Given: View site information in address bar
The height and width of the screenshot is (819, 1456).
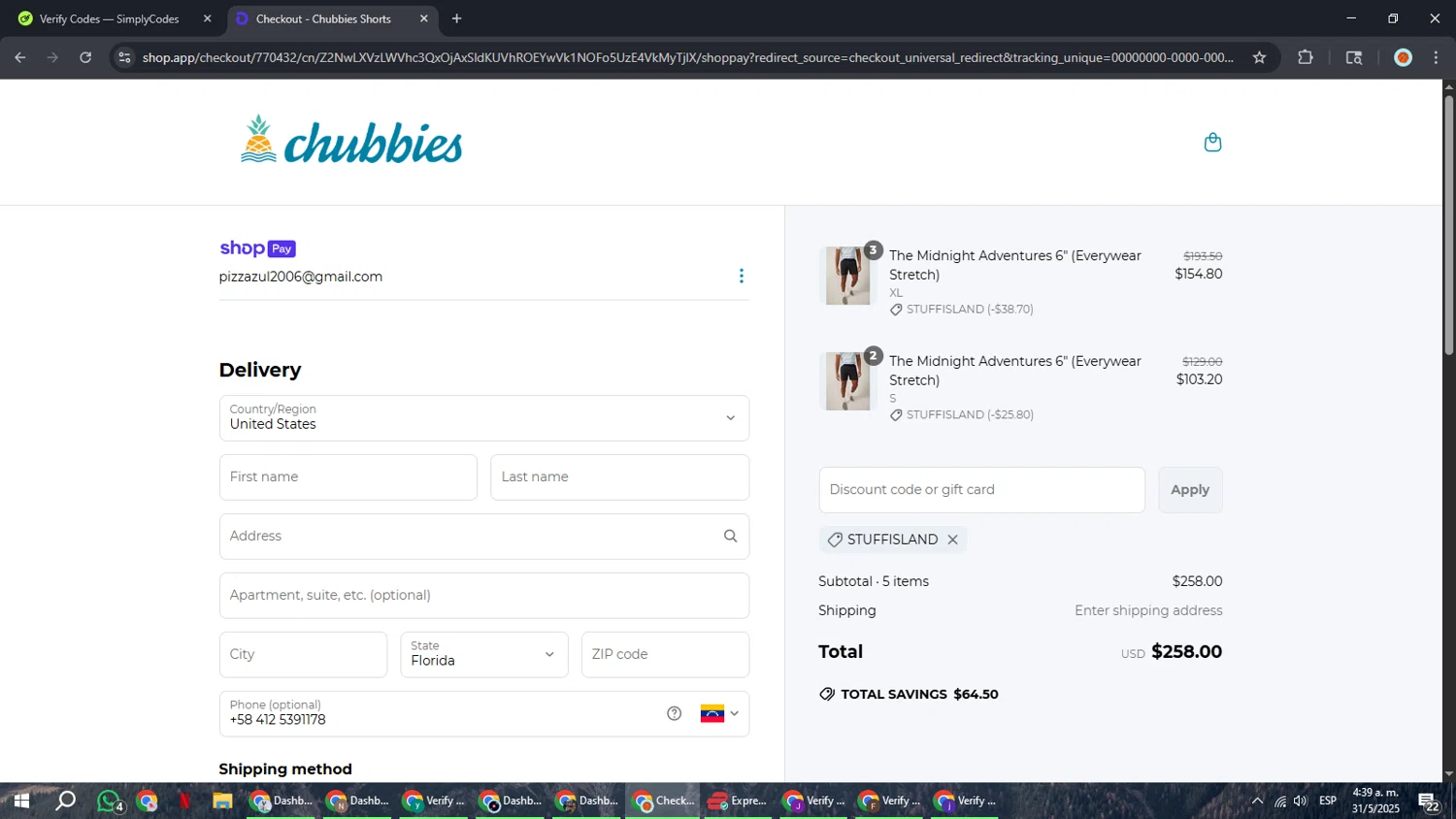Looking at the screenshot, I should 123,57.
